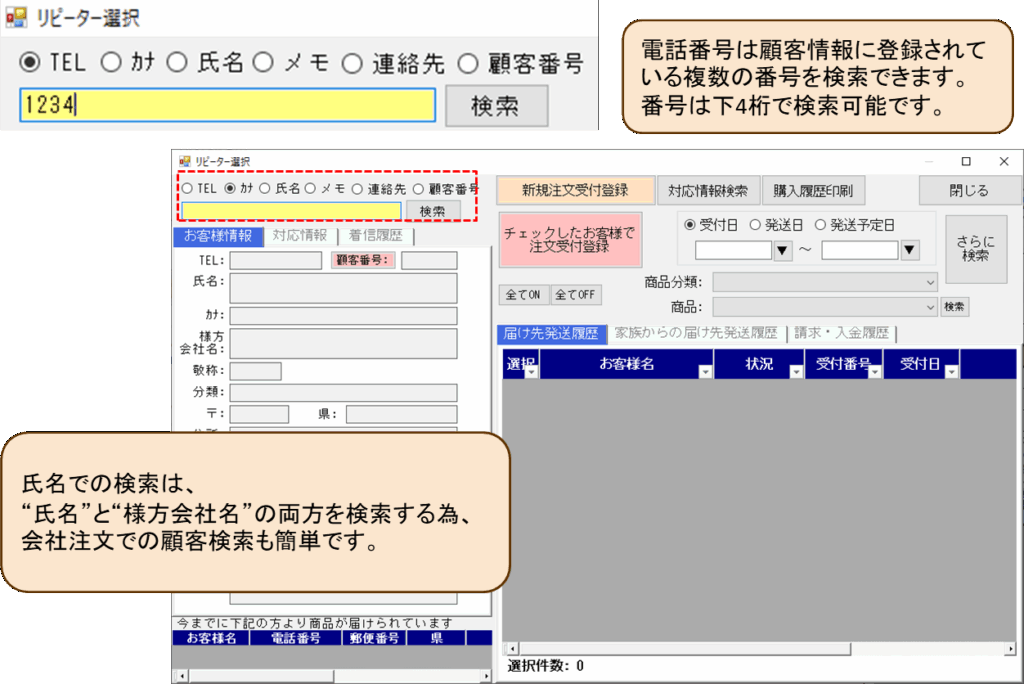The image size is (1024, 684).
Task: Open the 請求・入金履歴 tab
Action: tap(841, 333)
